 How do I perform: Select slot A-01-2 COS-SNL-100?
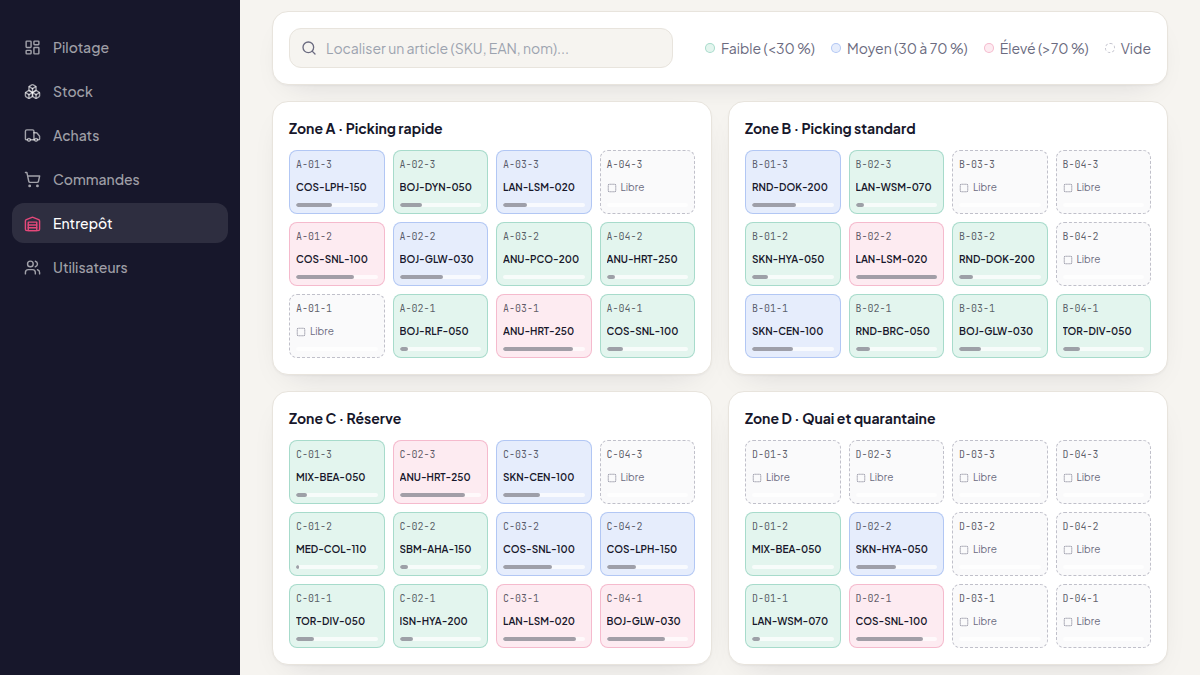click(x=337, y=254)
